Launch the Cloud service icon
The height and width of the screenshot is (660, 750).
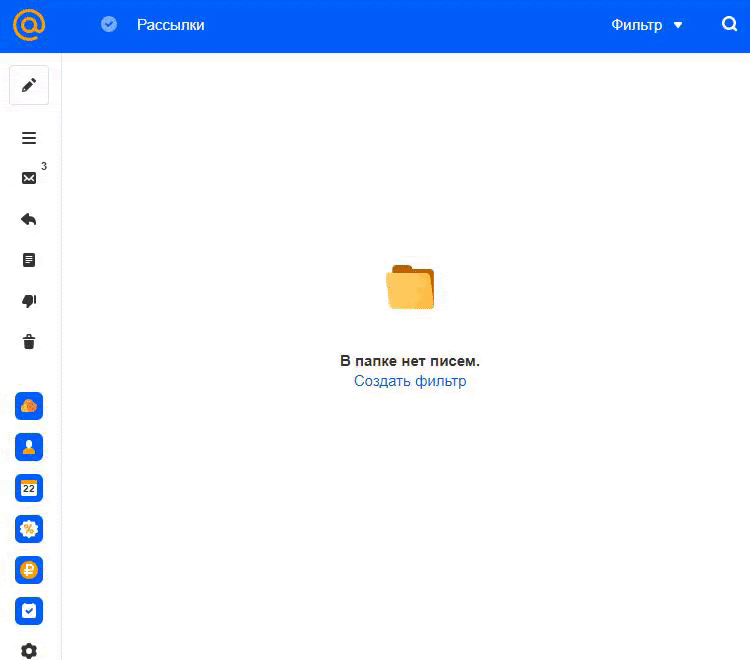coord(29,406)
